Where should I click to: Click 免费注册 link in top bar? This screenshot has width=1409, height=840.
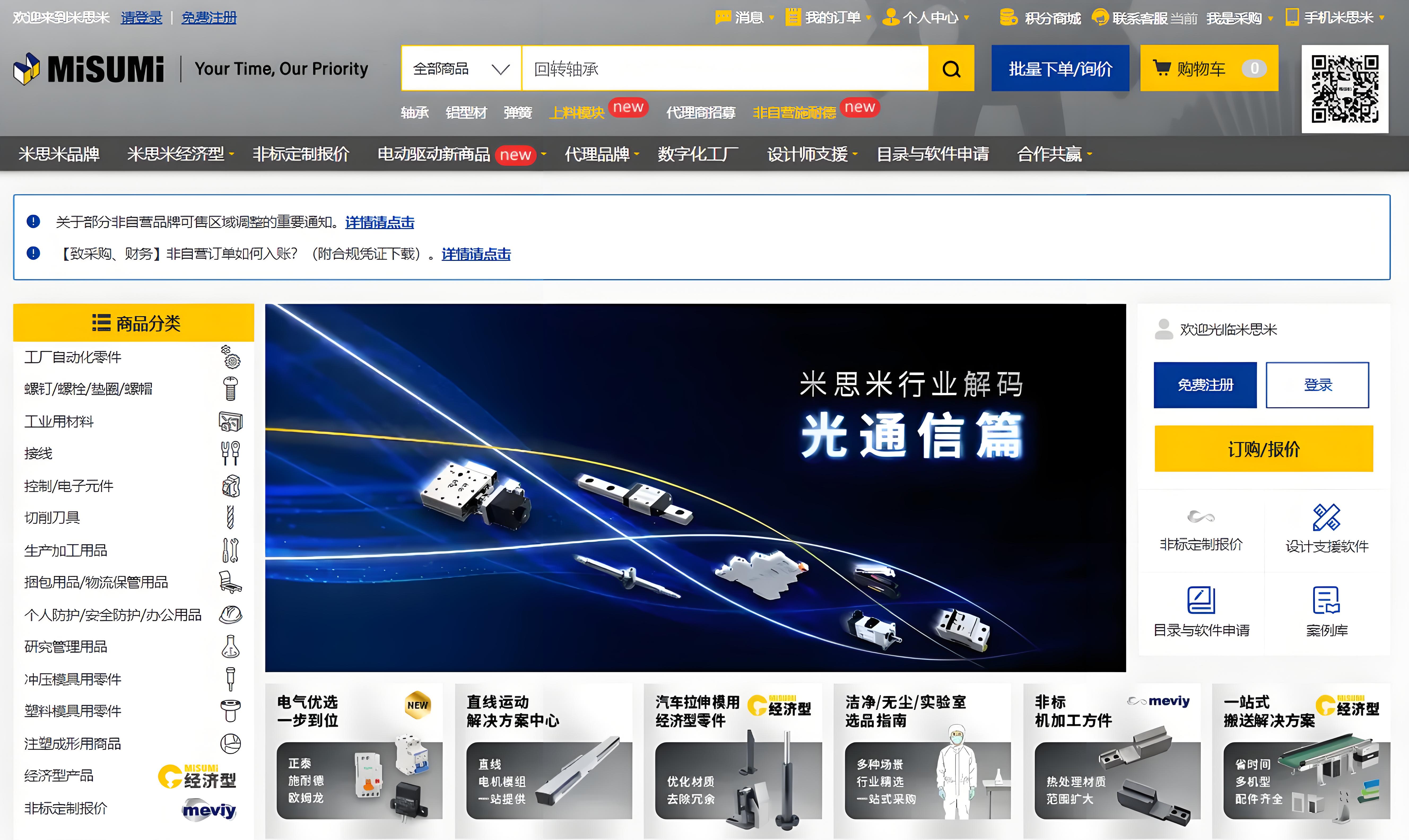[x=209, y=18]
